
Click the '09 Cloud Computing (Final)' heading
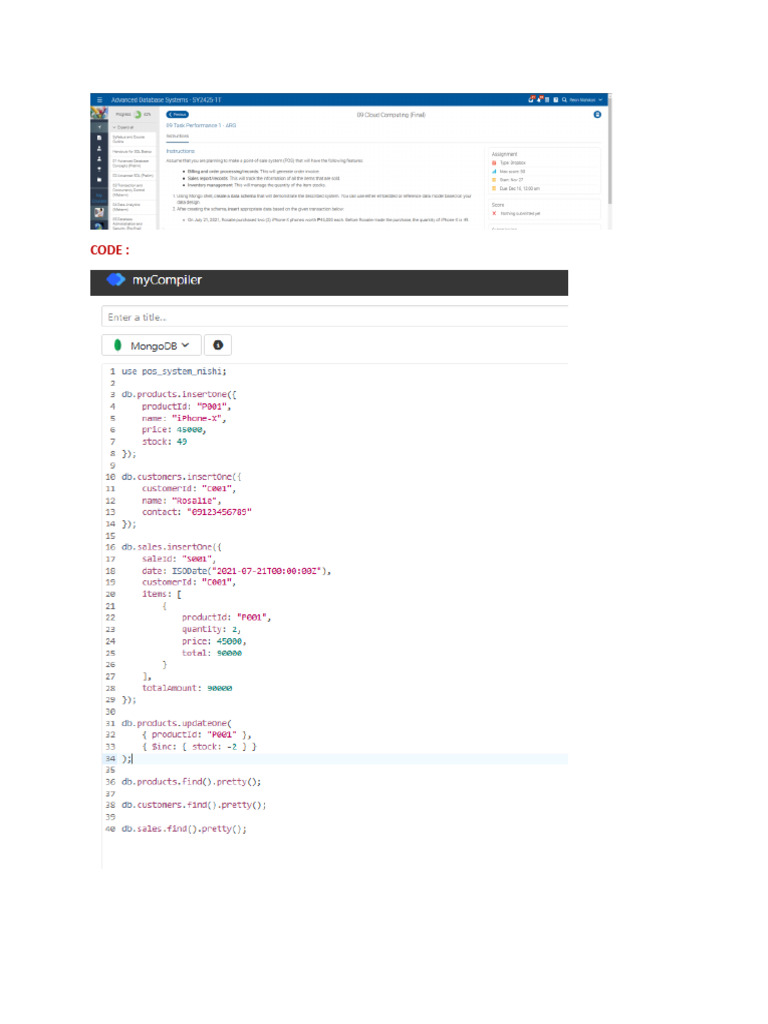[x=391, y=115]
